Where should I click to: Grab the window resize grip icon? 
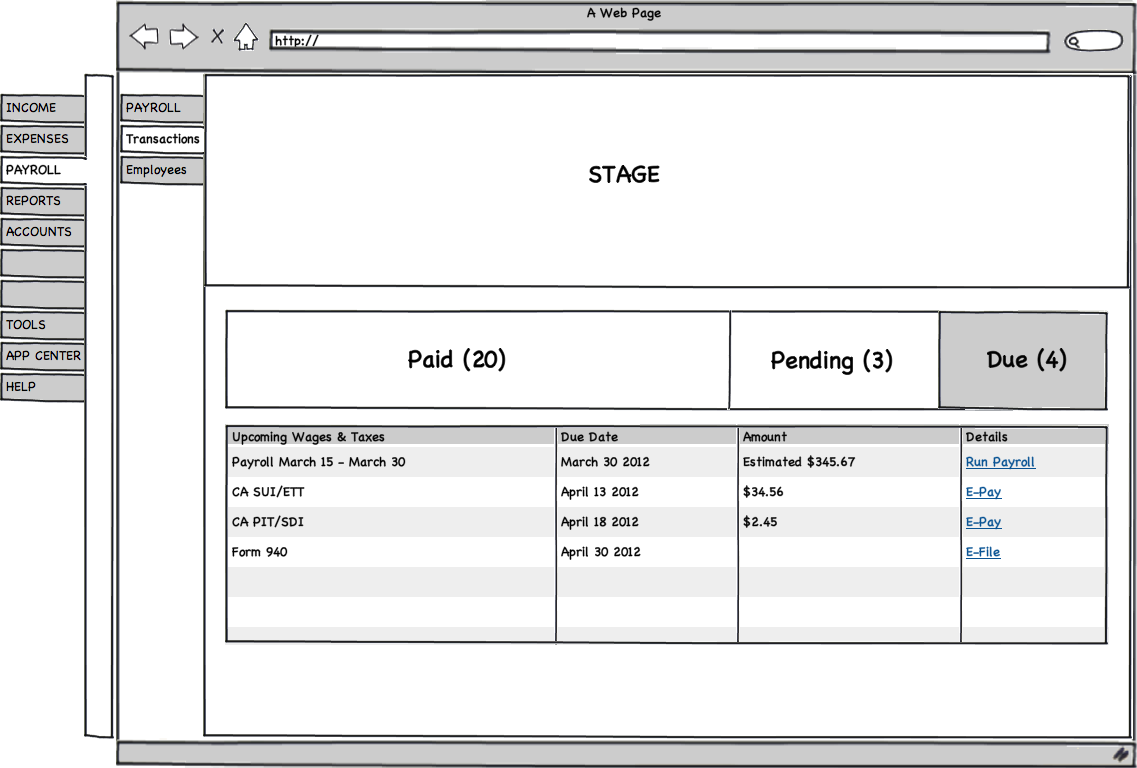(x=1121, y=754)
